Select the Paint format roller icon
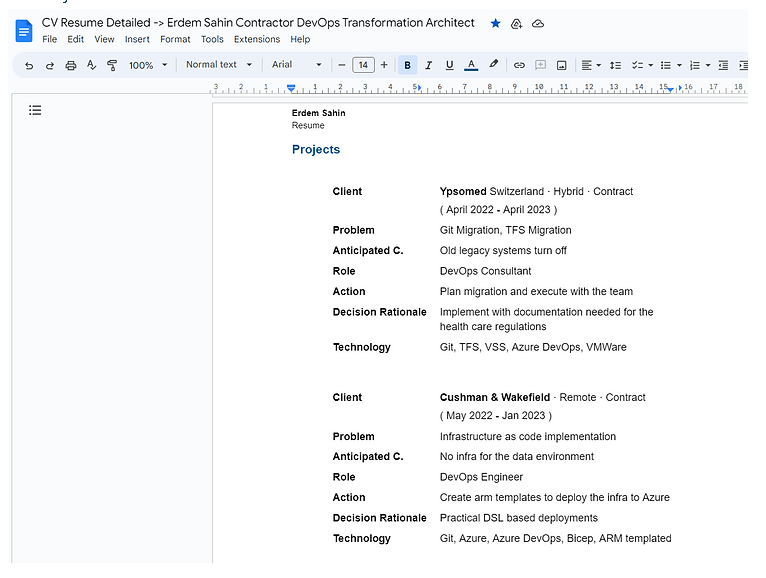Viewport: 766px width, 578px height. pyautogui.click(x=112, y=65)
